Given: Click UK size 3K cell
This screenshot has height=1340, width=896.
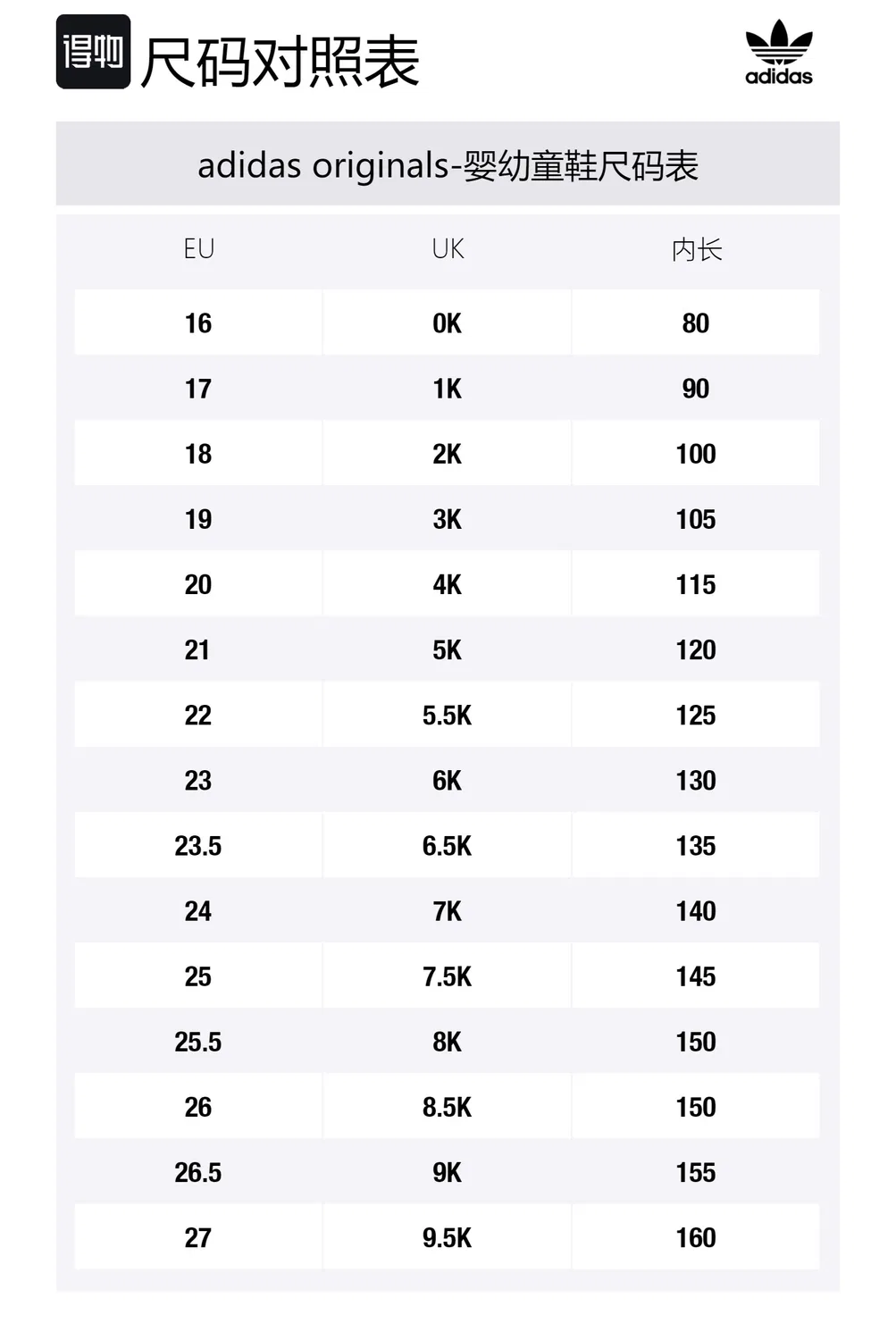Looking at the screenshot, I should [448, 518].
